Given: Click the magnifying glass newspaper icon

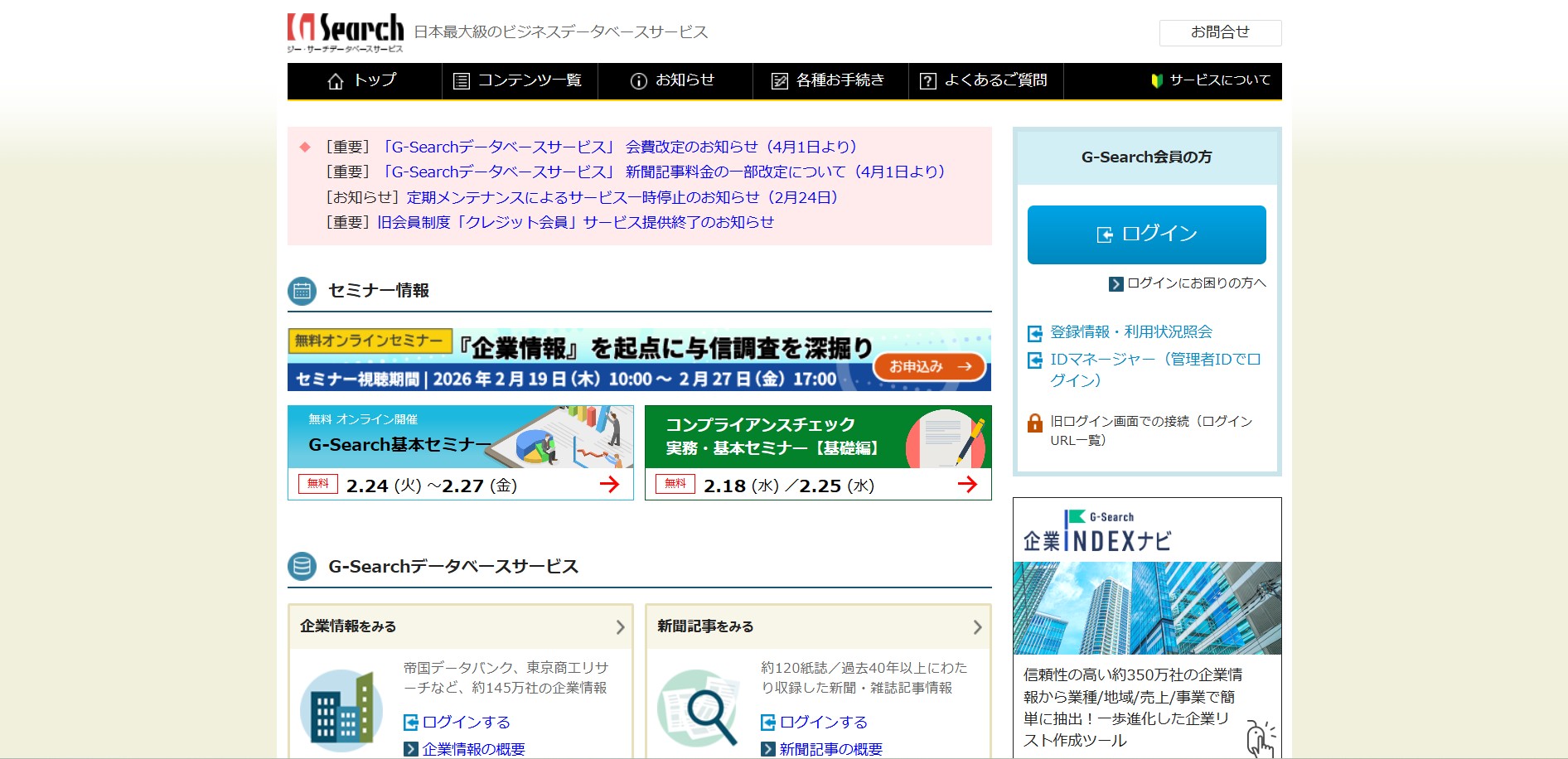Looking at the screenshot, I should (699, 708).
